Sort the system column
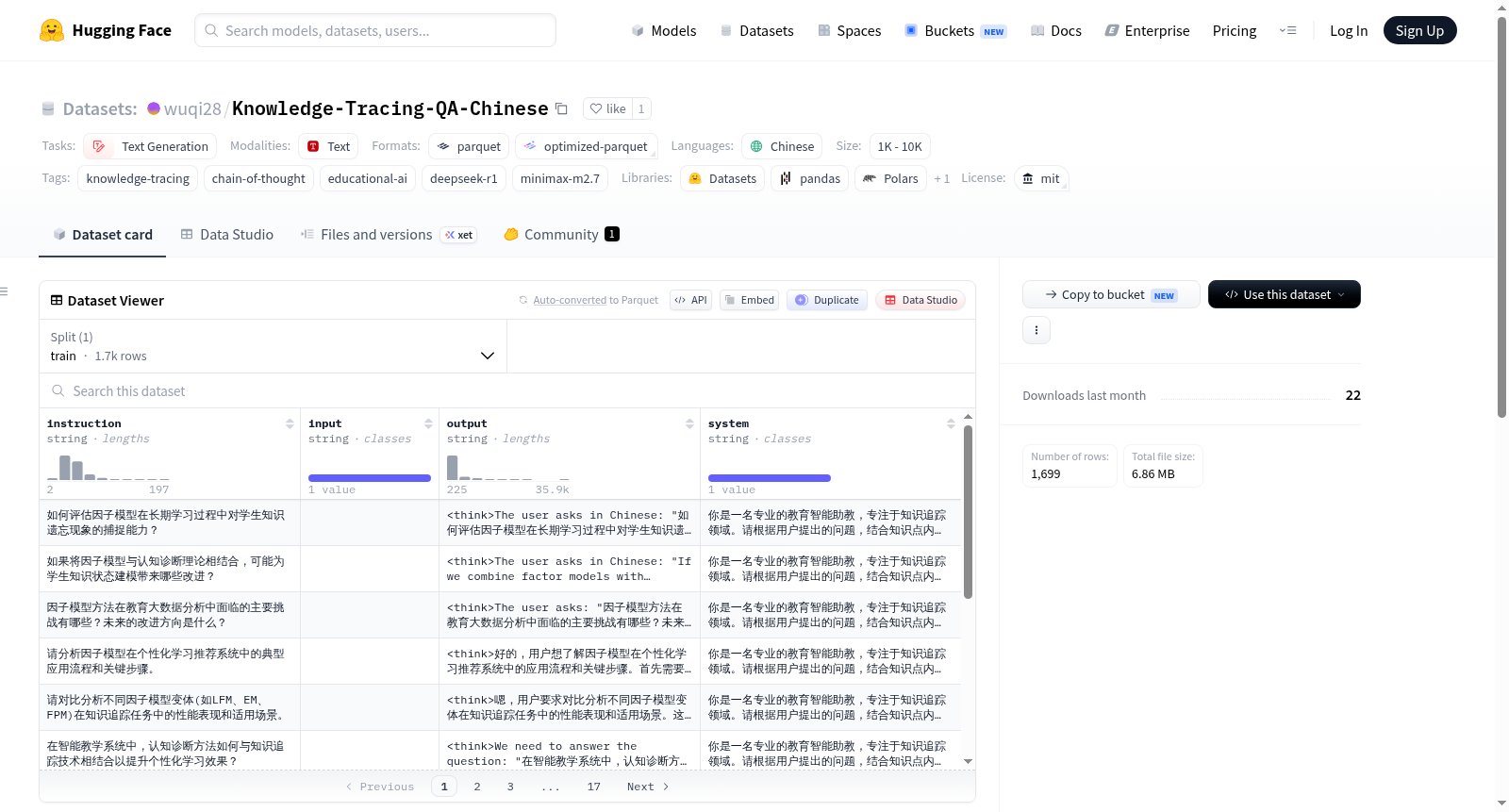 (951, 423)
